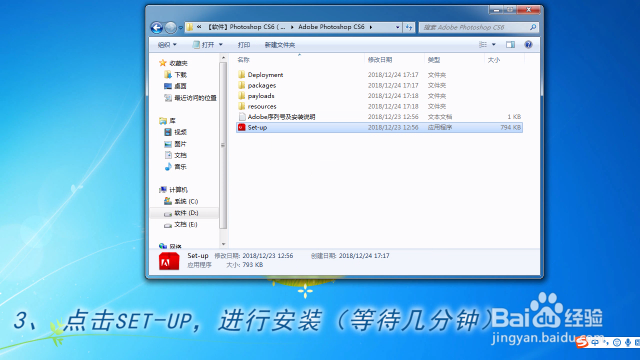
Task: Click the Adobe Photoshop CS6 breadcrumb
Action: 331,27
